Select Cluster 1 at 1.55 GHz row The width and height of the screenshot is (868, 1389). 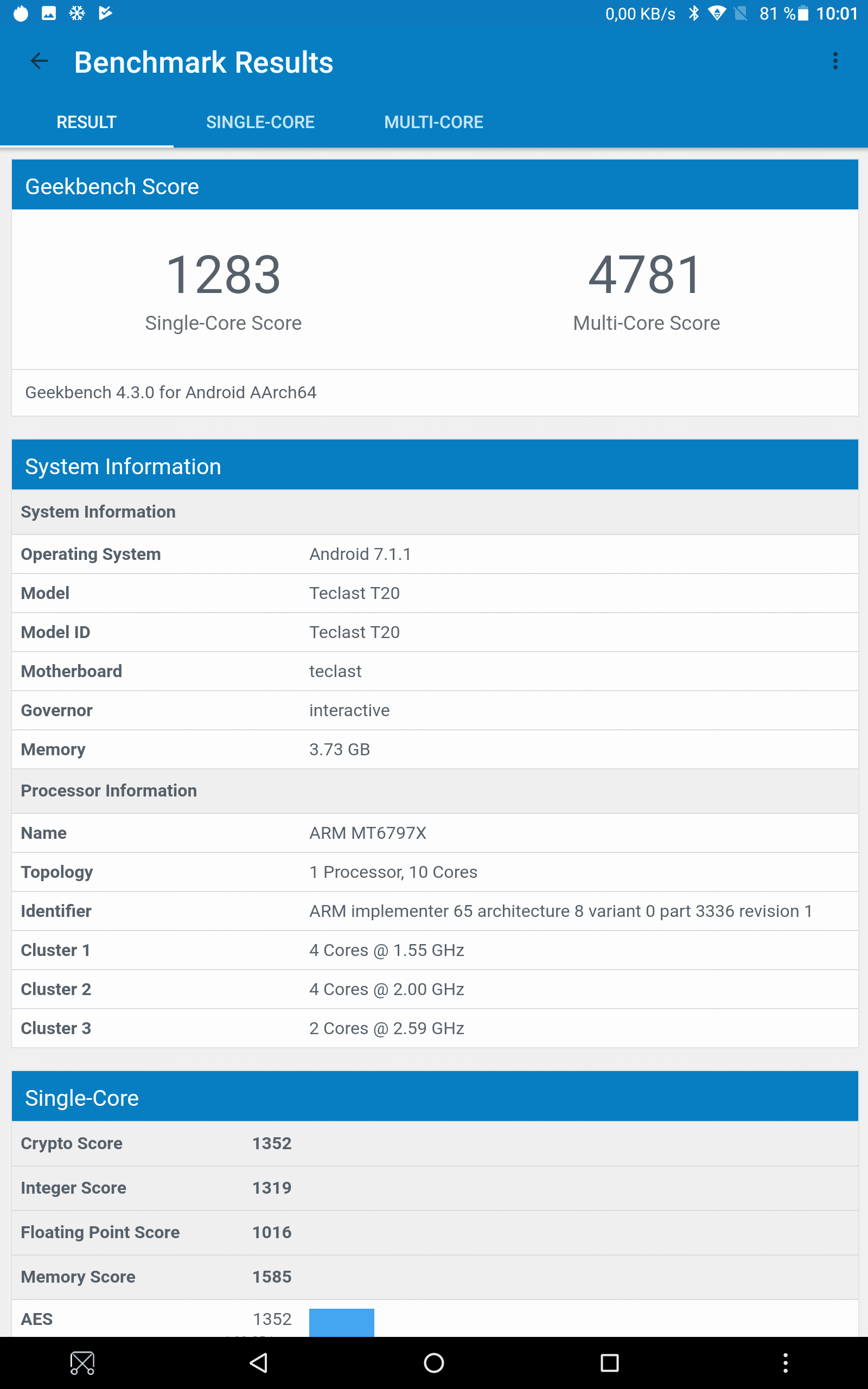pos(435,951)
